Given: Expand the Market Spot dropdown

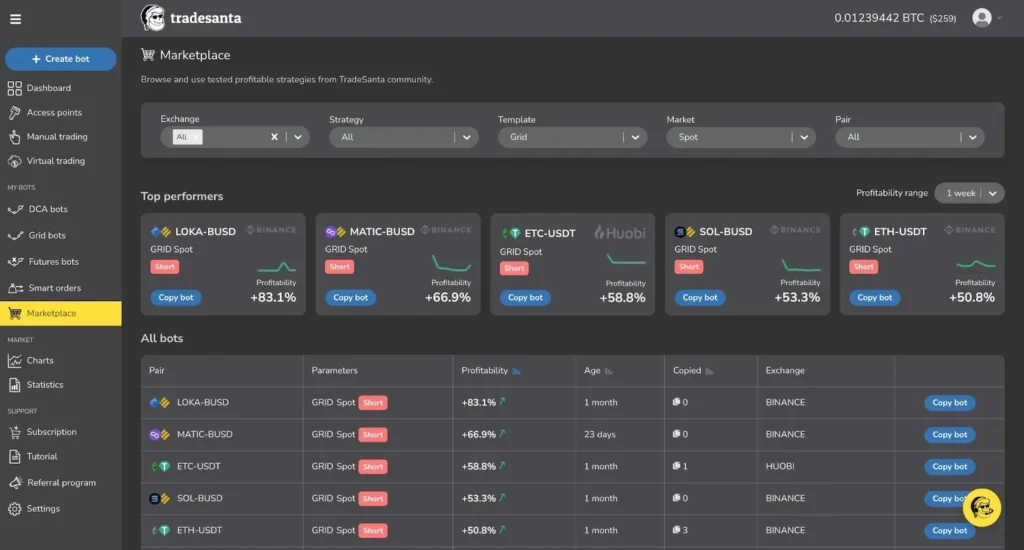Looking at the screenshot, I should 805,137.
